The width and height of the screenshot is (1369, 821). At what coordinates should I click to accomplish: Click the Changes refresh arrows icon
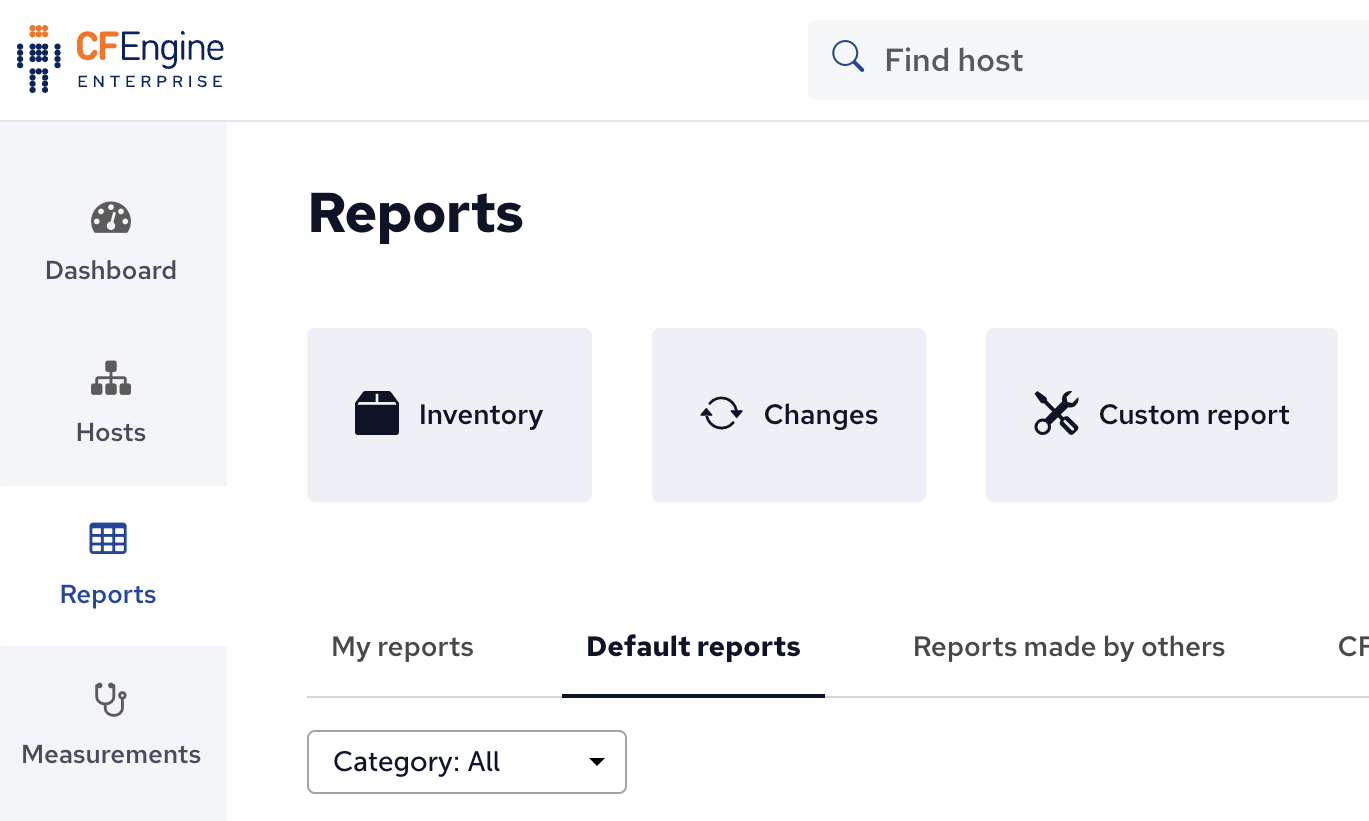[721, 414]
